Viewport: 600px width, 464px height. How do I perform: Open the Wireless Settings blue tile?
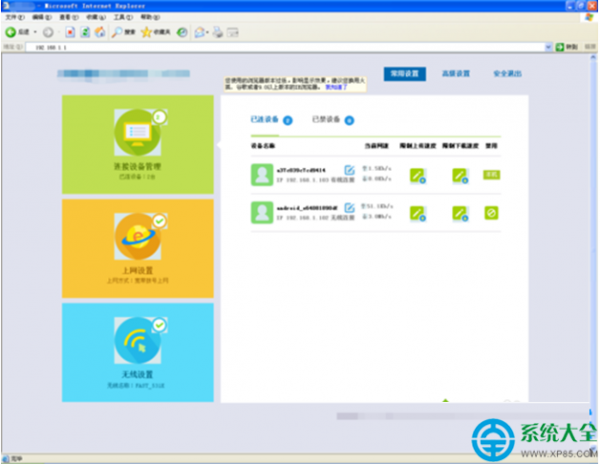138,352
